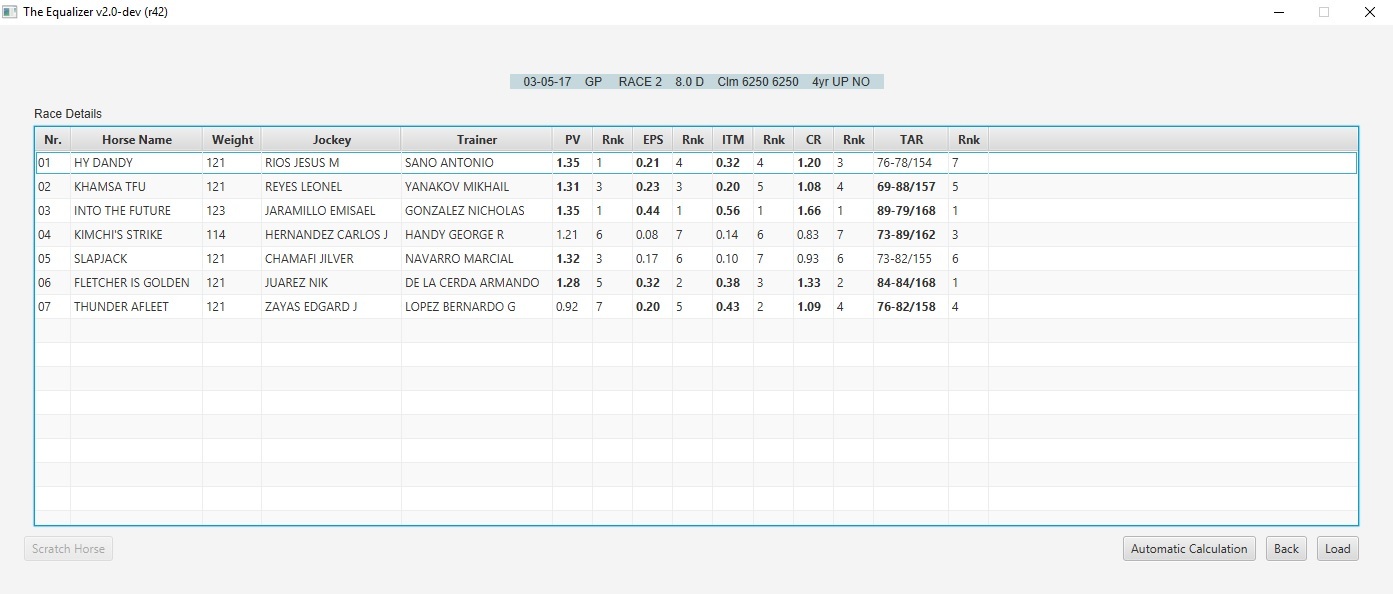This screenshot has height=594, width=1393.
Task: Click TAR value 84-84/168
Action: pos(906,283)
